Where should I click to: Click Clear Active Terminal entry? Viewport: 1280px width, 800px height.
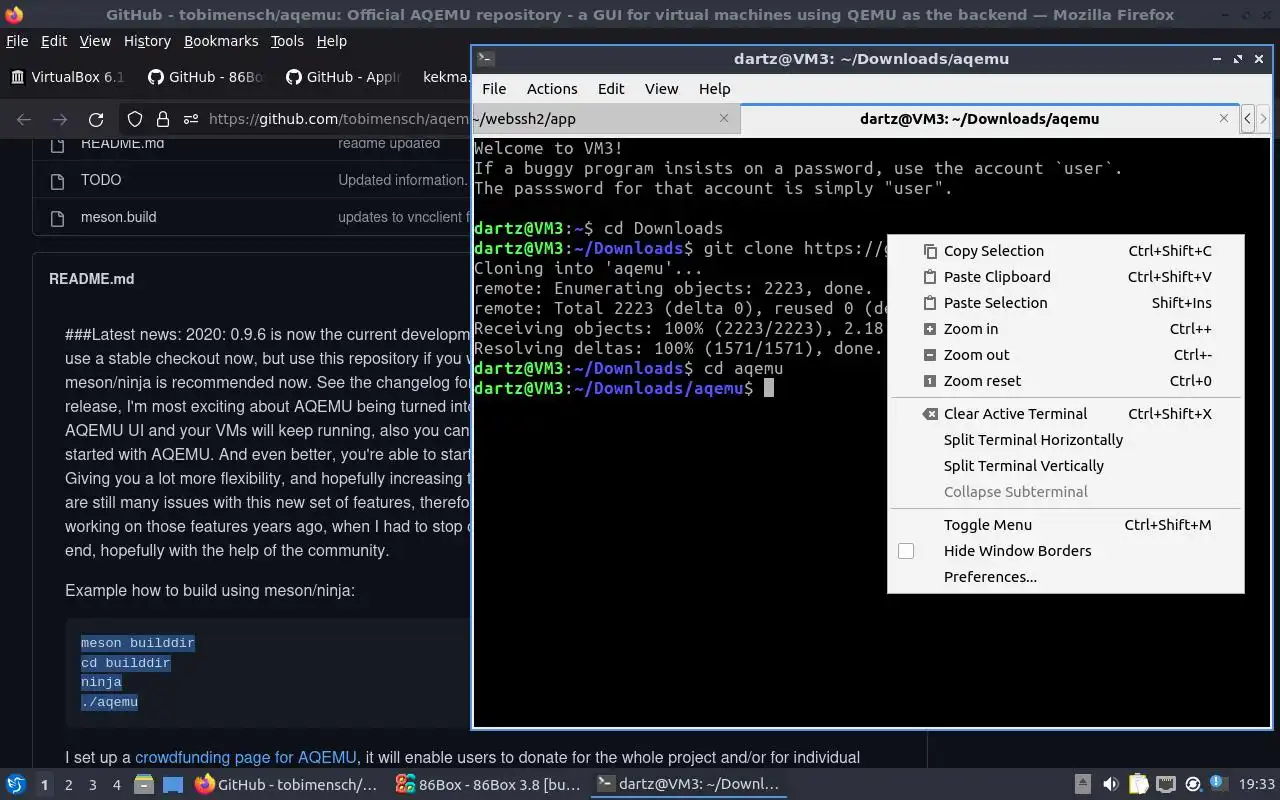pos(1066,414)
